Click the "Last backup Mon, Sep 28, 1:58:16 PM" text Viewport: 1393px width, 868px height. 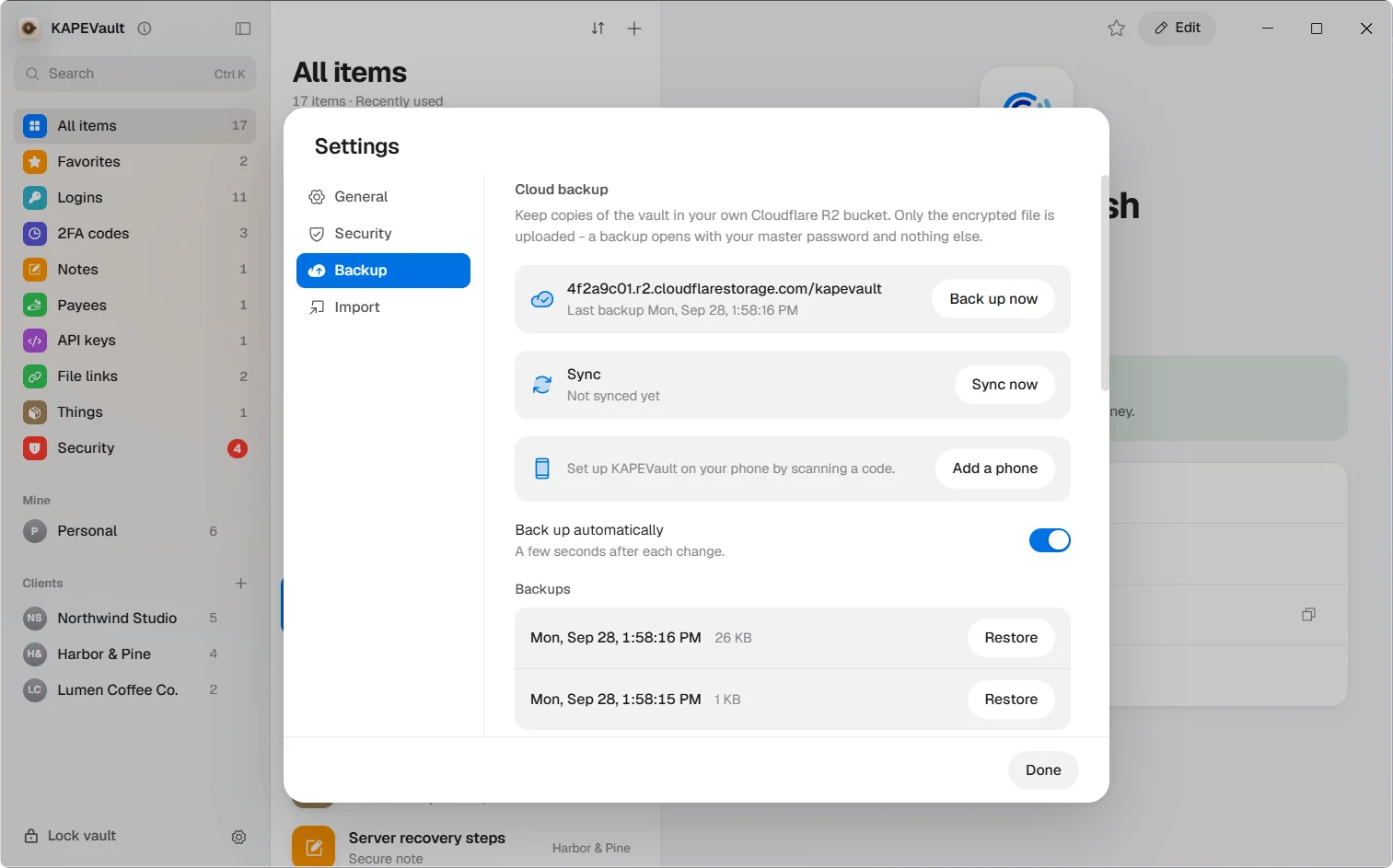(682, 310)
